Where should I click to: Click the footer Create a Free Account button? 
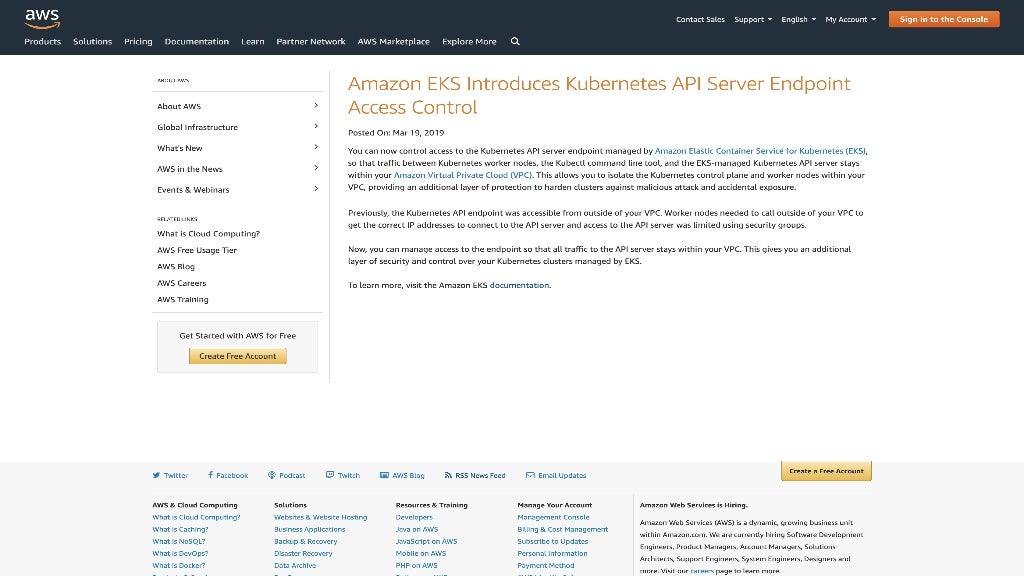(x=826, y=471)
